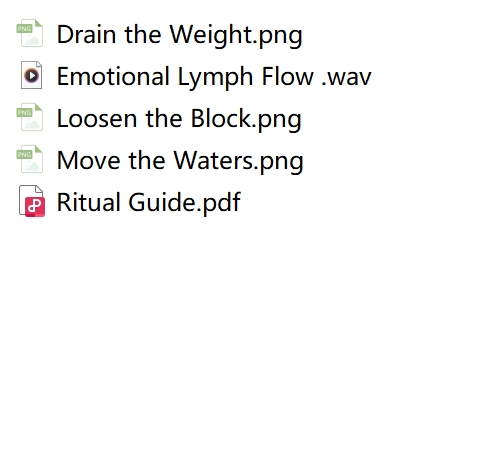Select the Drain the Weight.png filename

179,35
